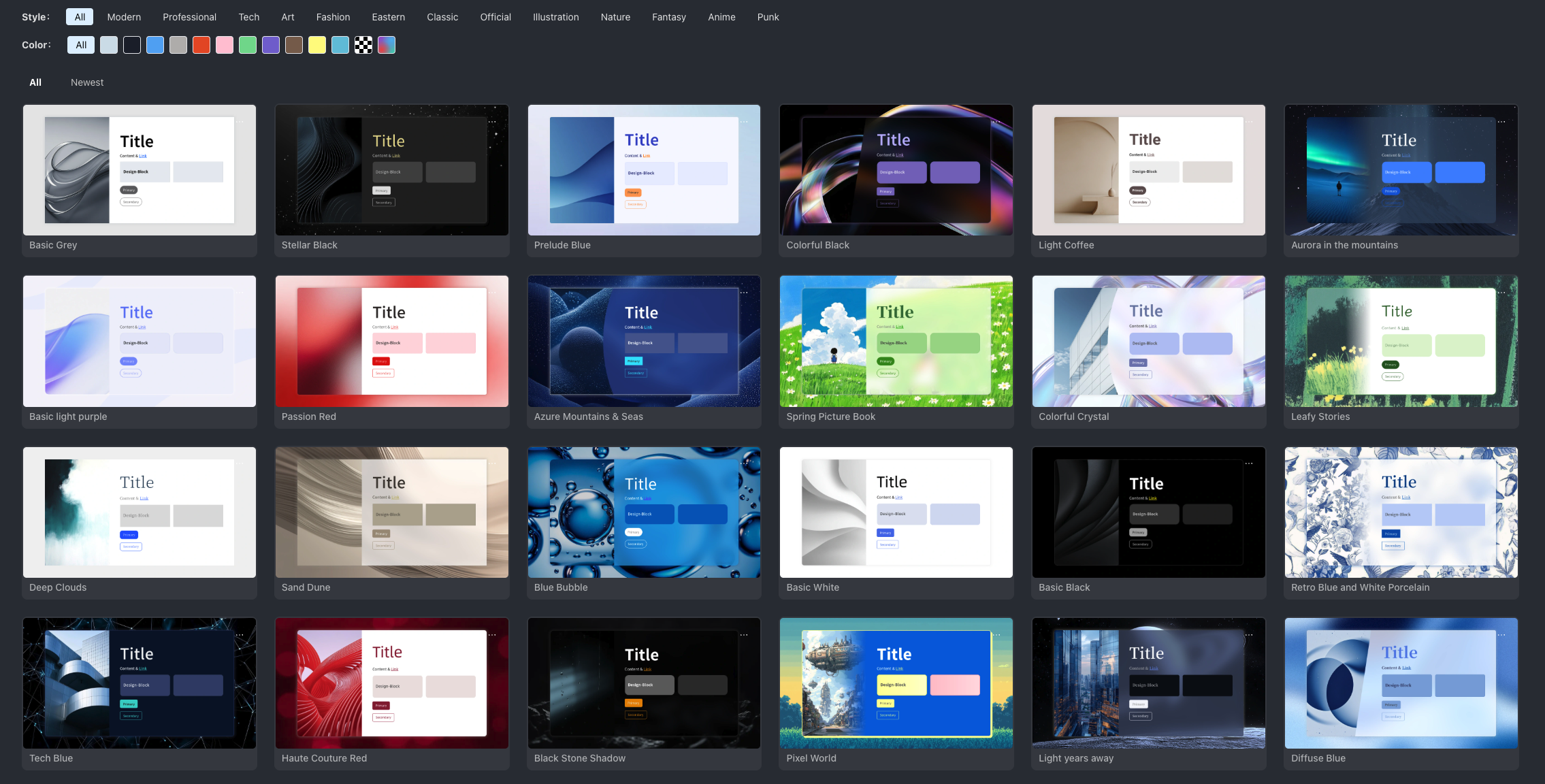This screenshot has width=1545, height=784.
Task: Click the three-dot icon on Tech Blue theme
Action: pyautogui.click(x=240, y=635)
